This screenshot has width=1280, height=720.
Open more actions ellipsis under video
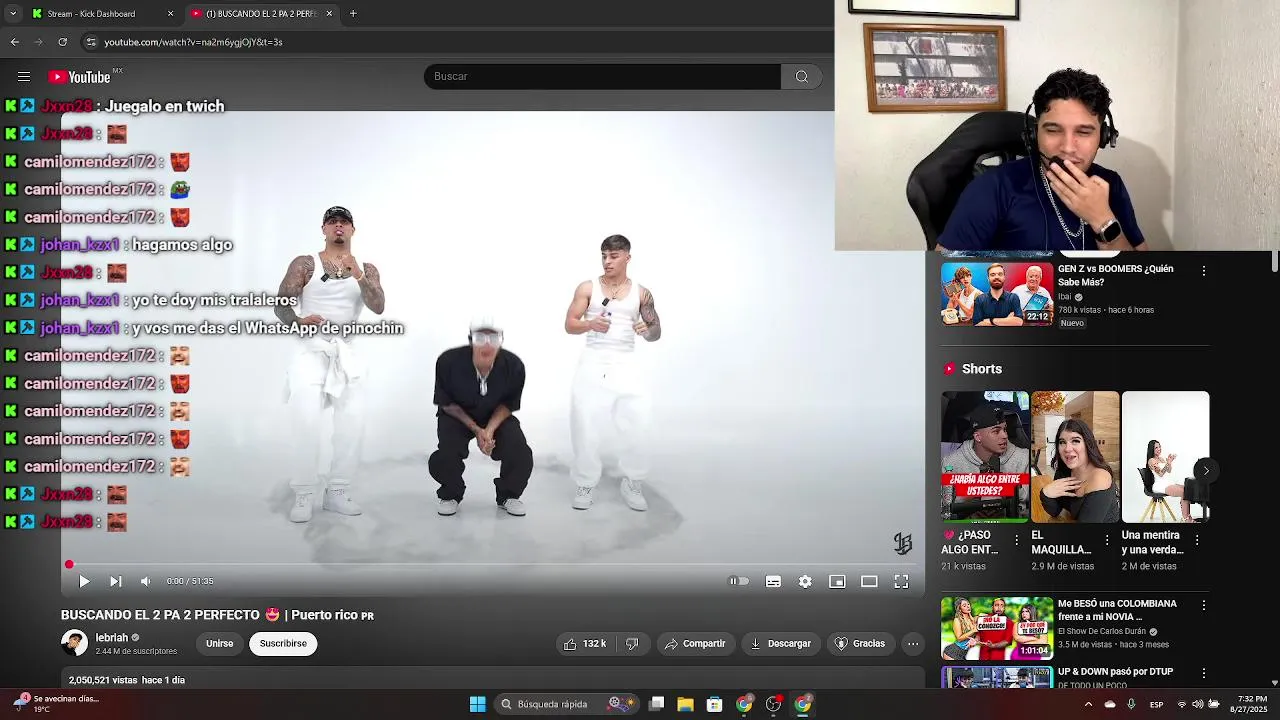point(913,644)
